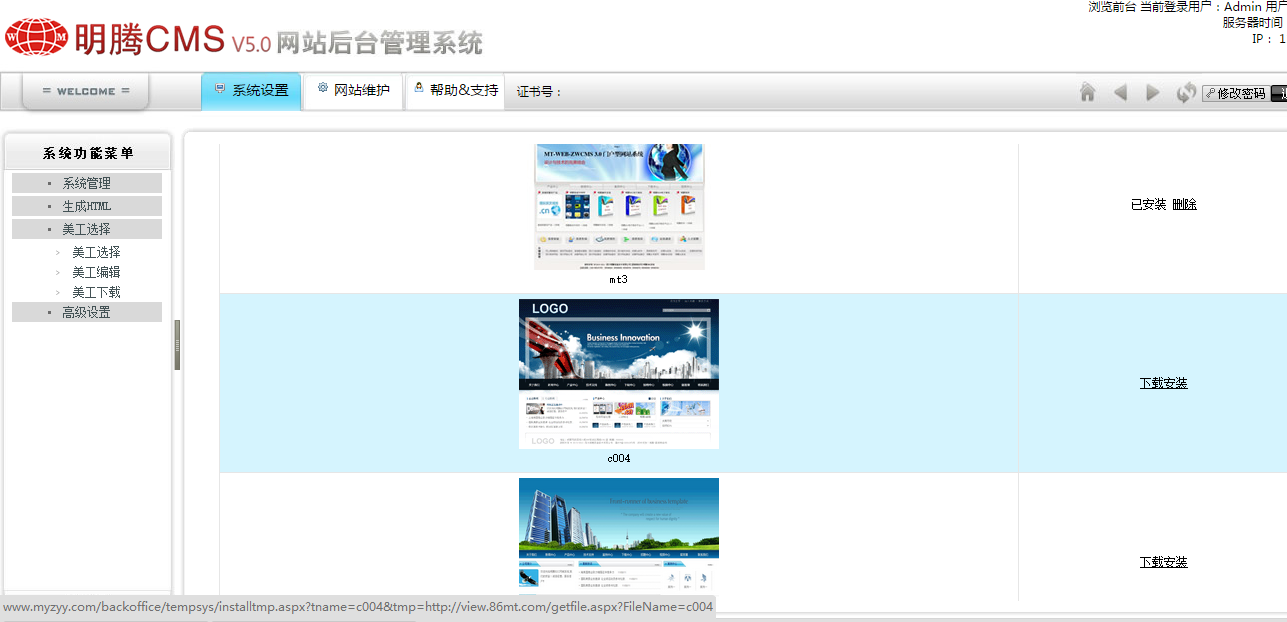
Task: Click the 删除 link for mt3
Action: (1184, 204)
